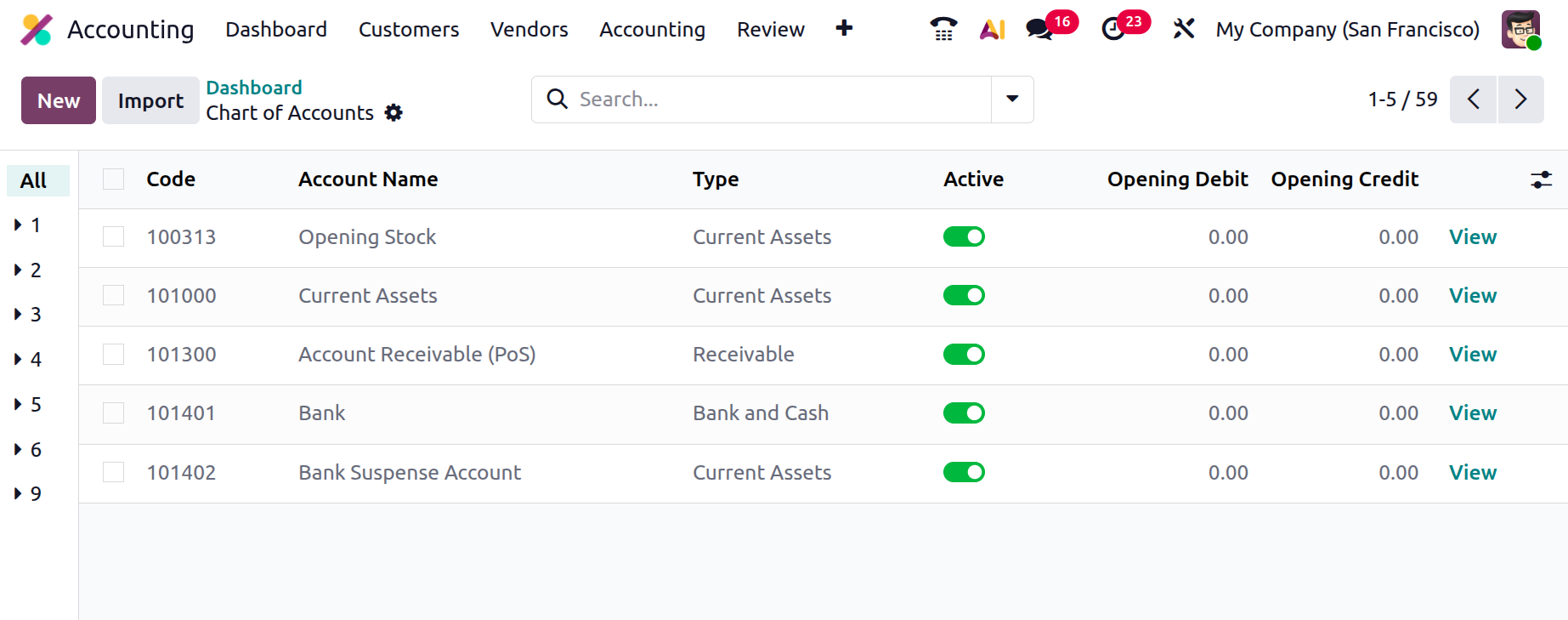The width and height of the screenshot is (1568, 620).
Task: Click View link for Bank Suspense Account
Action: pyautogui.click(x=1472, y=473)
